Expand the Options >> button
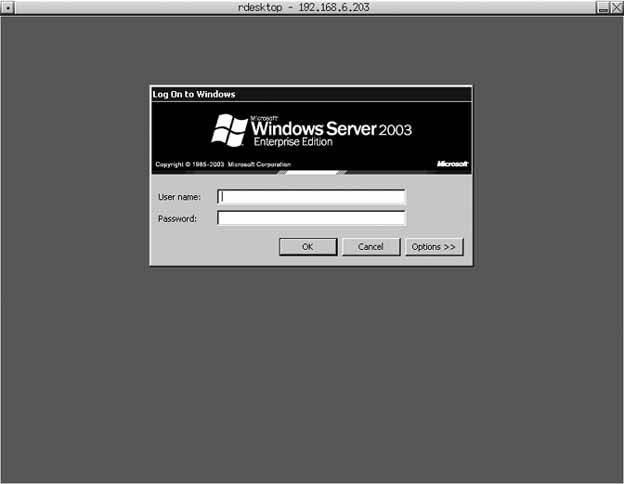The width and height of the screenshot is (624, 484). point(434,247)
